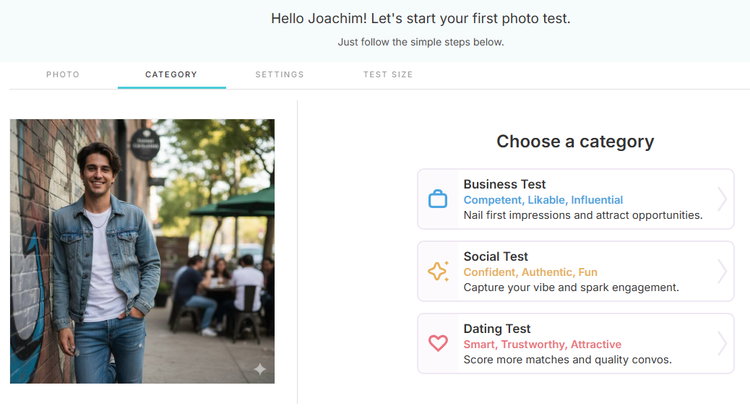The width and height of the screenshot is (750, 411).
Task: Click the 'Competent, Likable, Influential' traits text
Action: pos(543,200)
